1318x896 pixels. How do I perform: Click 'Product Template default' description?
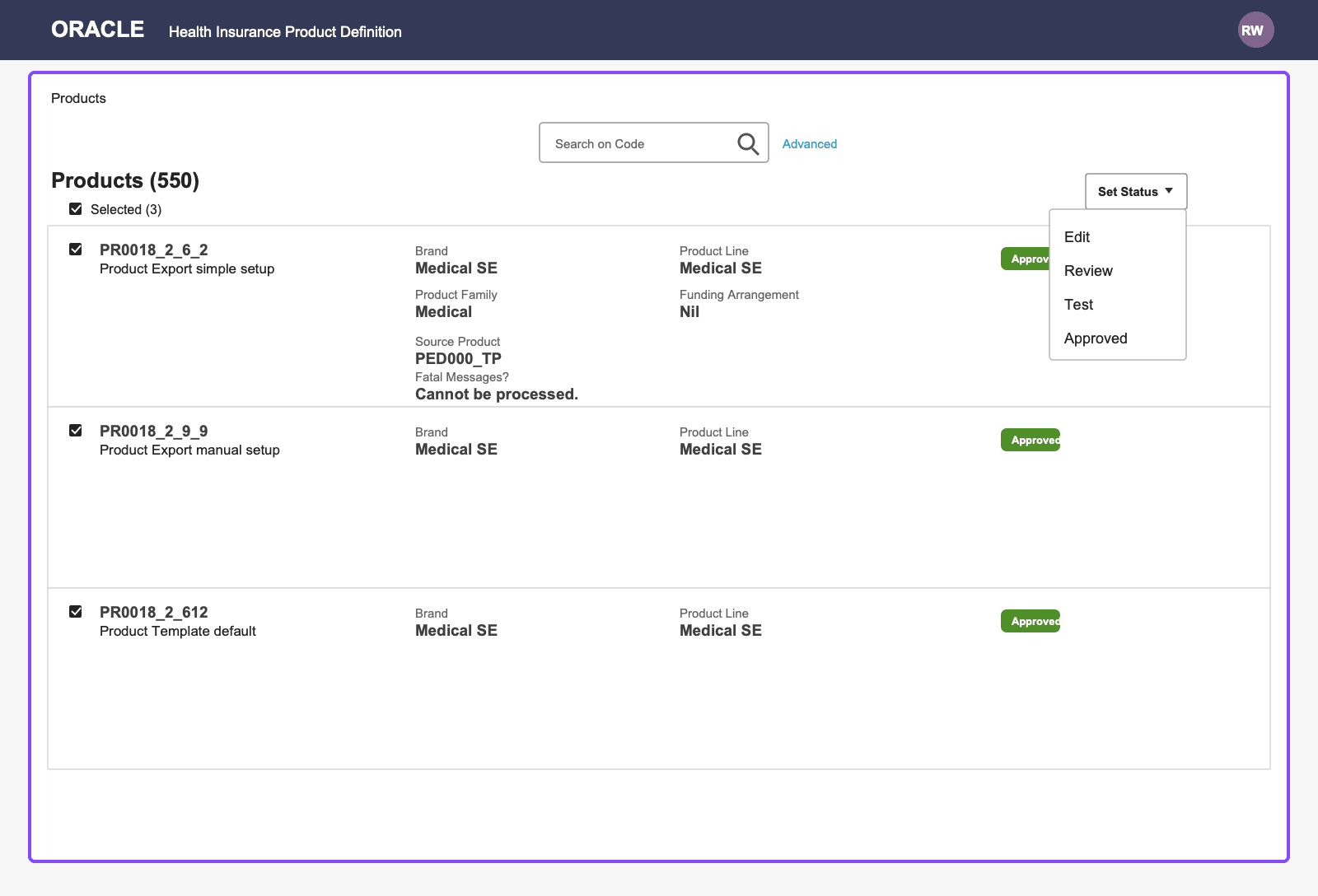coord(178,632)
